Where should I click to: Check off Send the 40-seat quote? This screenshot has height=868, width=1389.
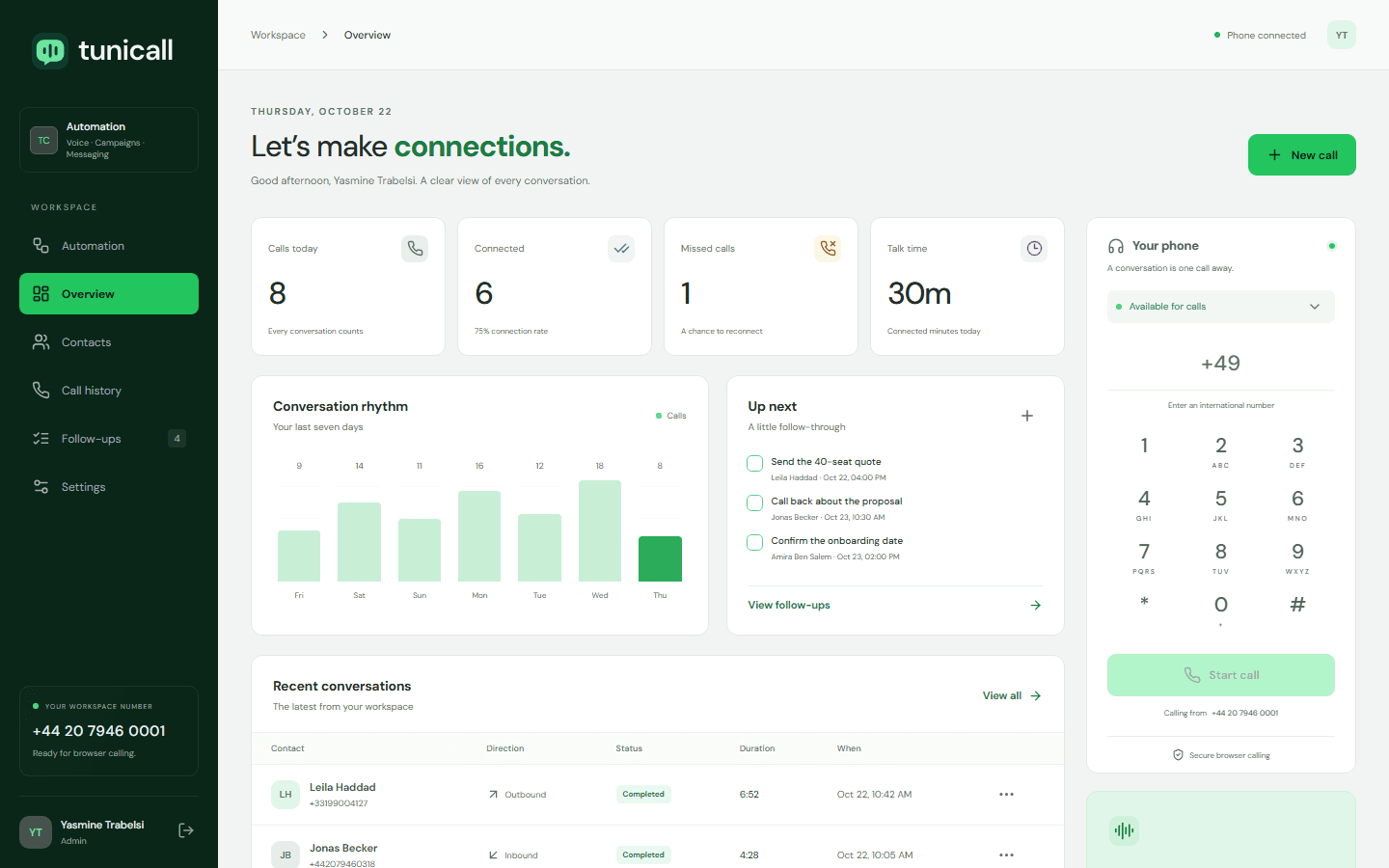coord(755,463)
